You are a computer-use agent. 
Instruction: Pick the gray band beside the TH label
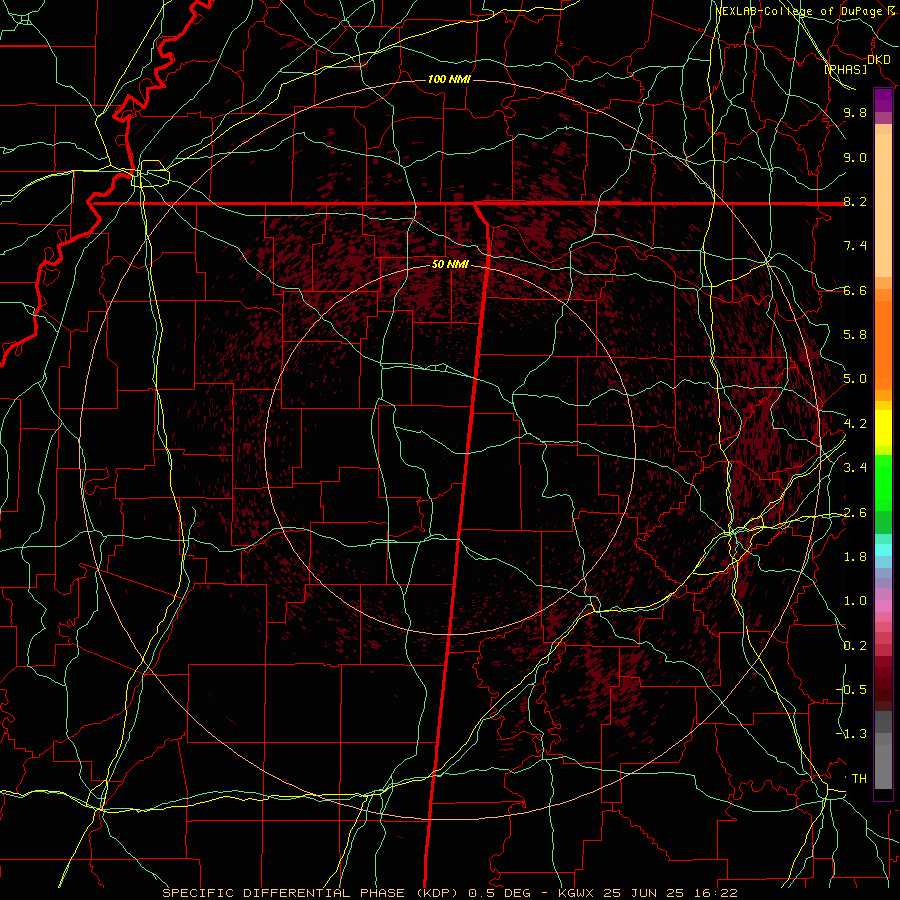tap(883, 766)
